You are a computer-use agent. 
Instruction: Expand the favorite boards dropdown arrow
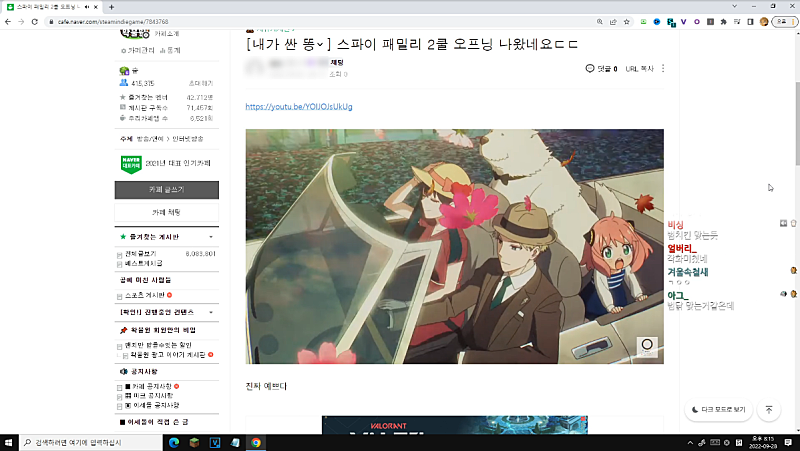point(211,237)
